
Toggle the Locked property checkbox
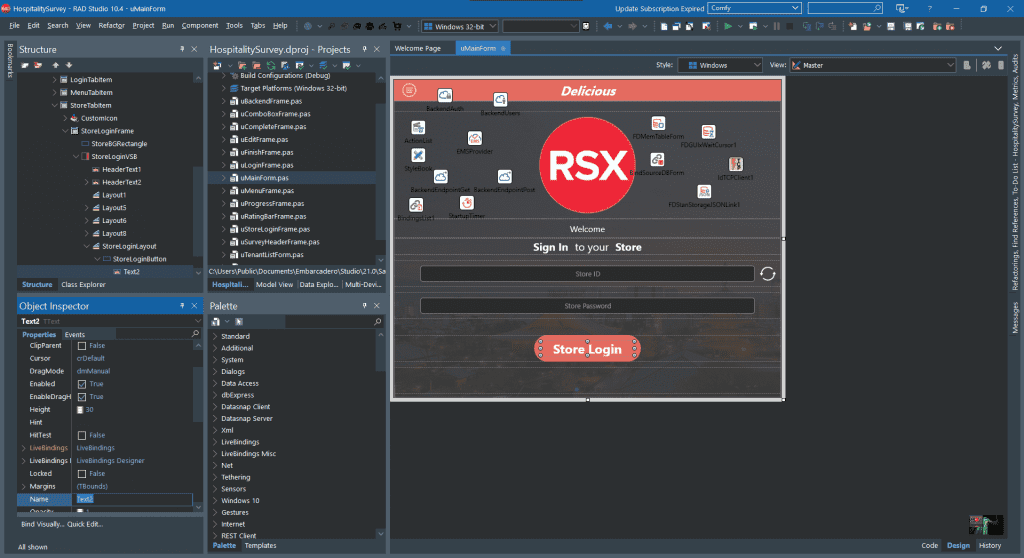coord(82,474)
